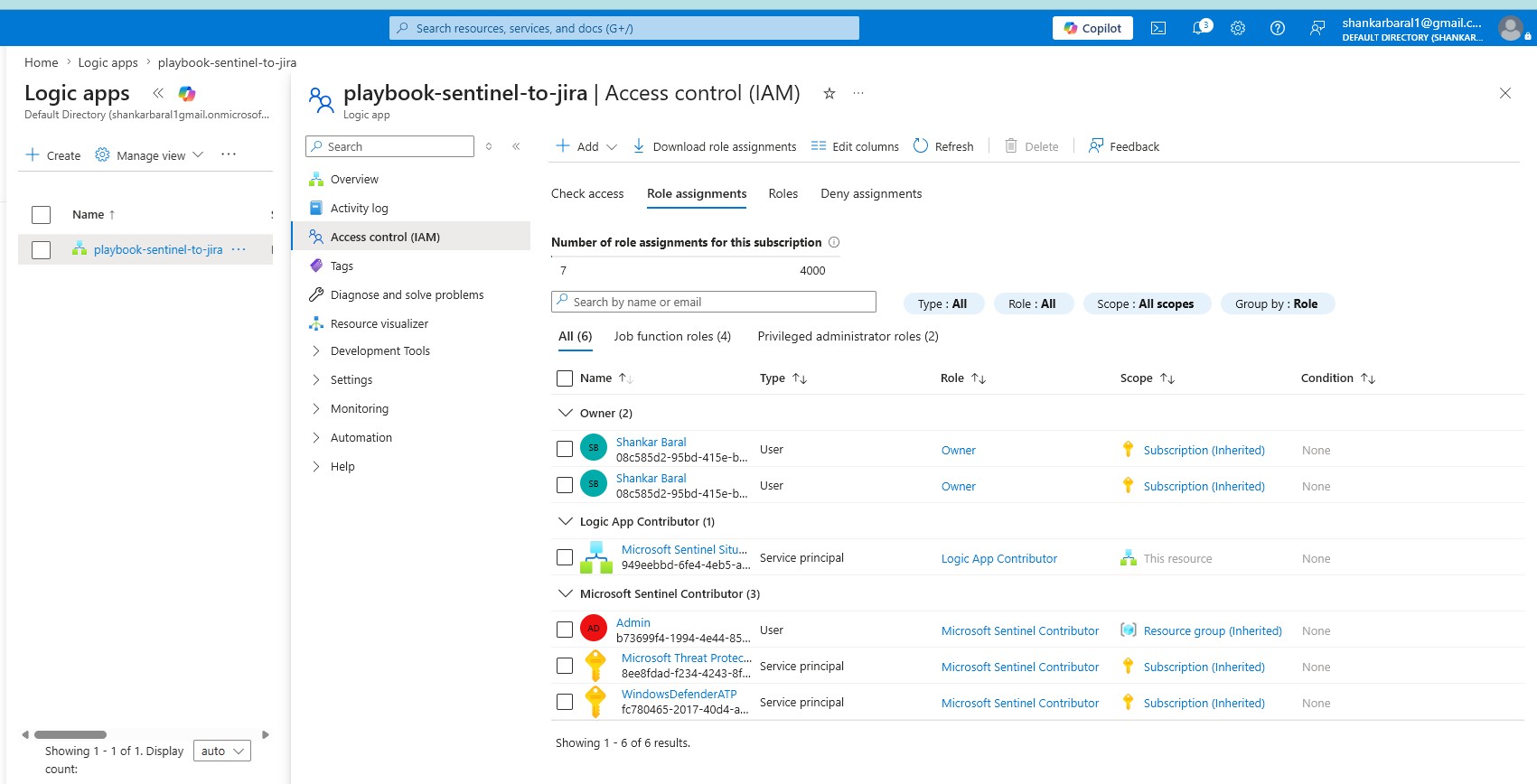Open portal settings gear
The image size is (1537, 784).
pyautogui.click(x=1238, y=28)
